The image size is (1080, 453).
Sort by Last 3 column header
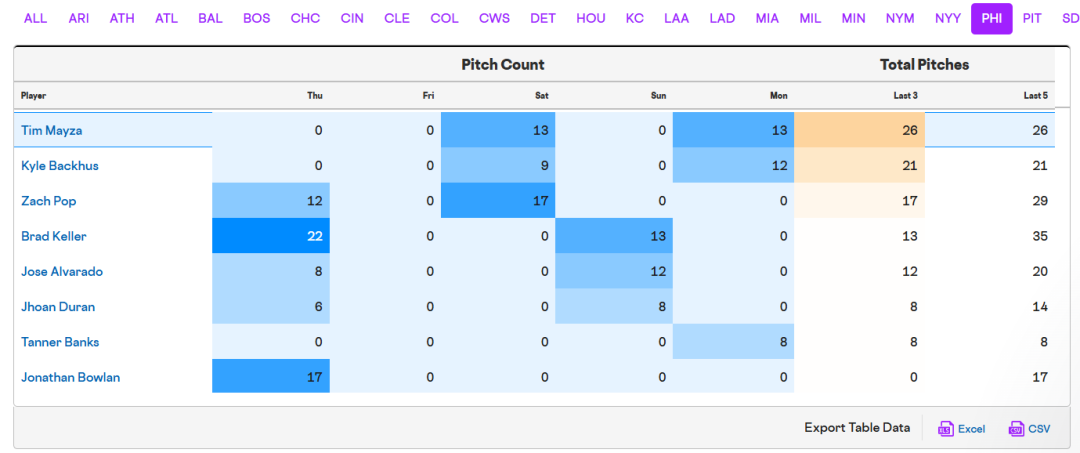[905, 96]
